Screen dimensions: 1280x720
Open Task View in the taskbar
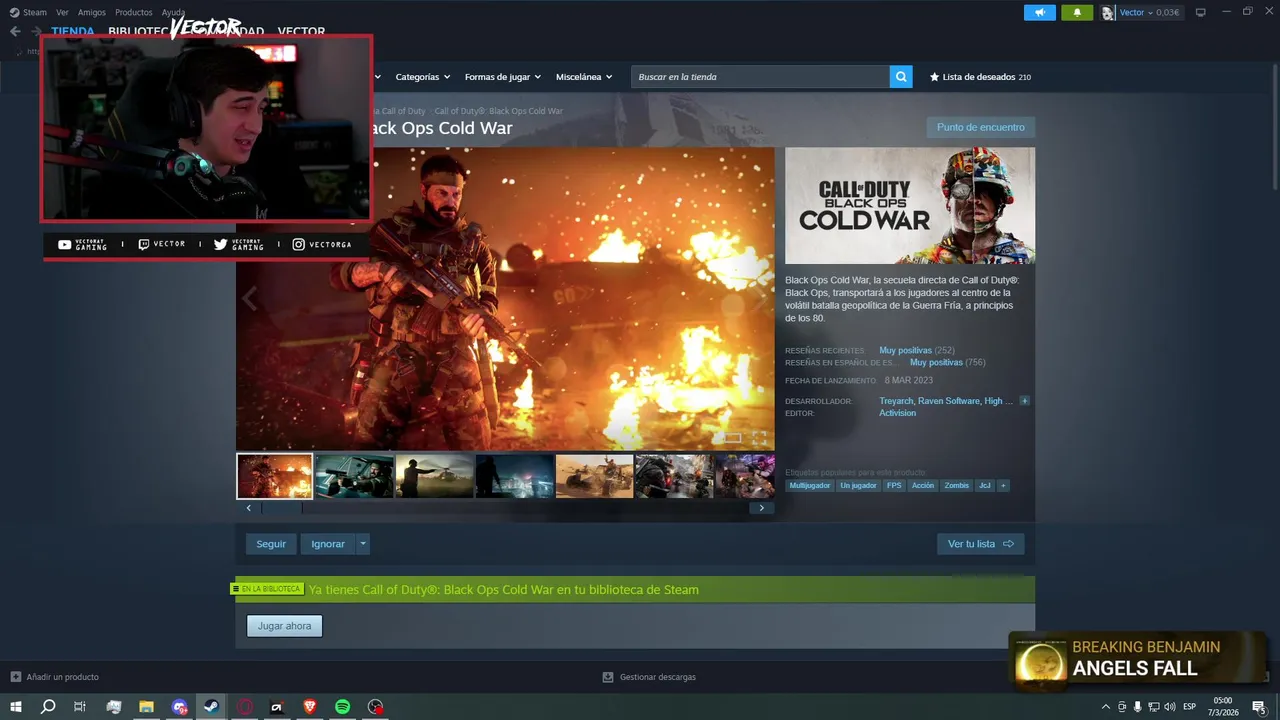(x=80, y=707)
